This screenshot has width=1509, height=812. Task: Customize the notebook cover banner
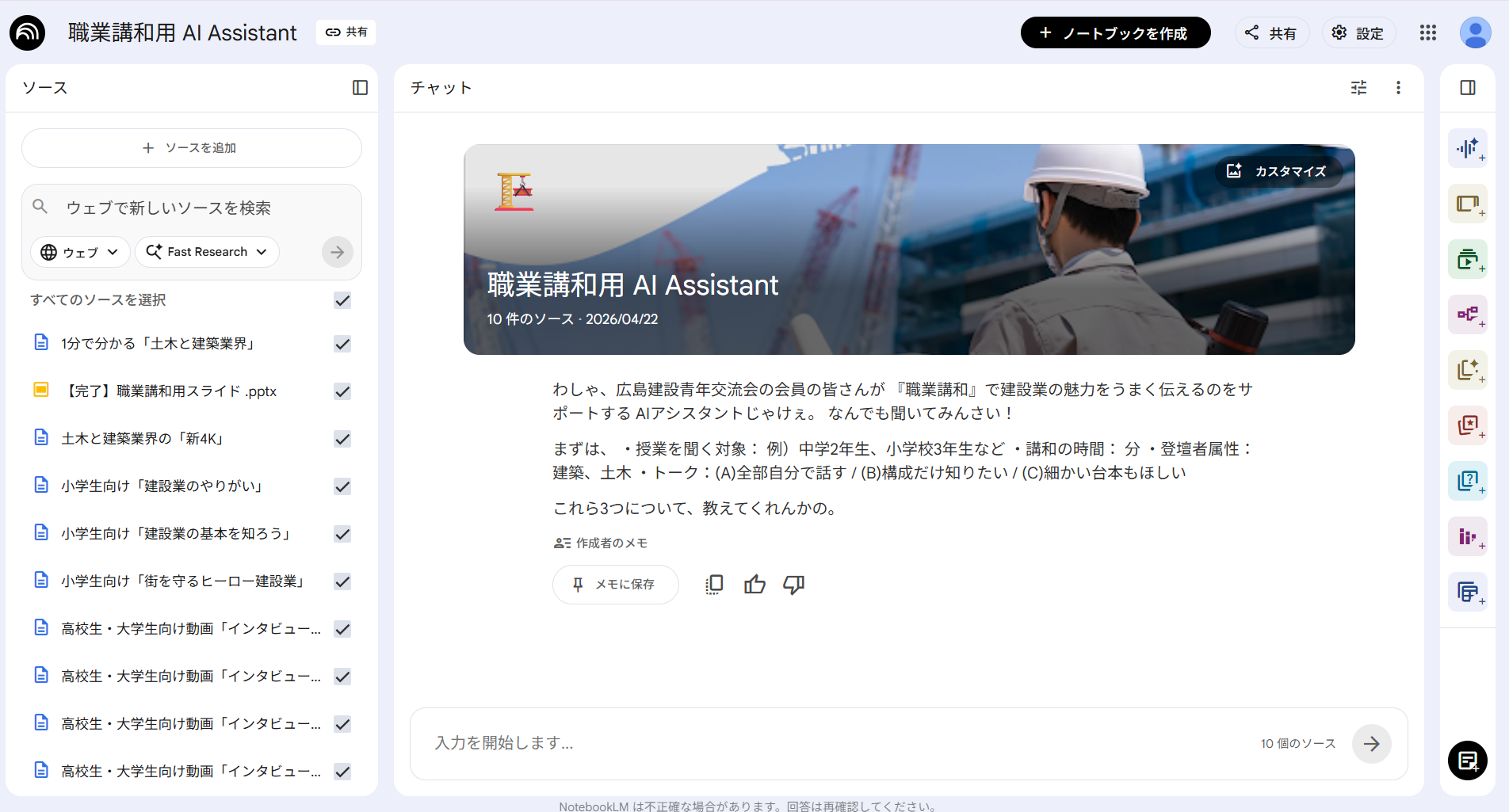(x=1278, y=171)
